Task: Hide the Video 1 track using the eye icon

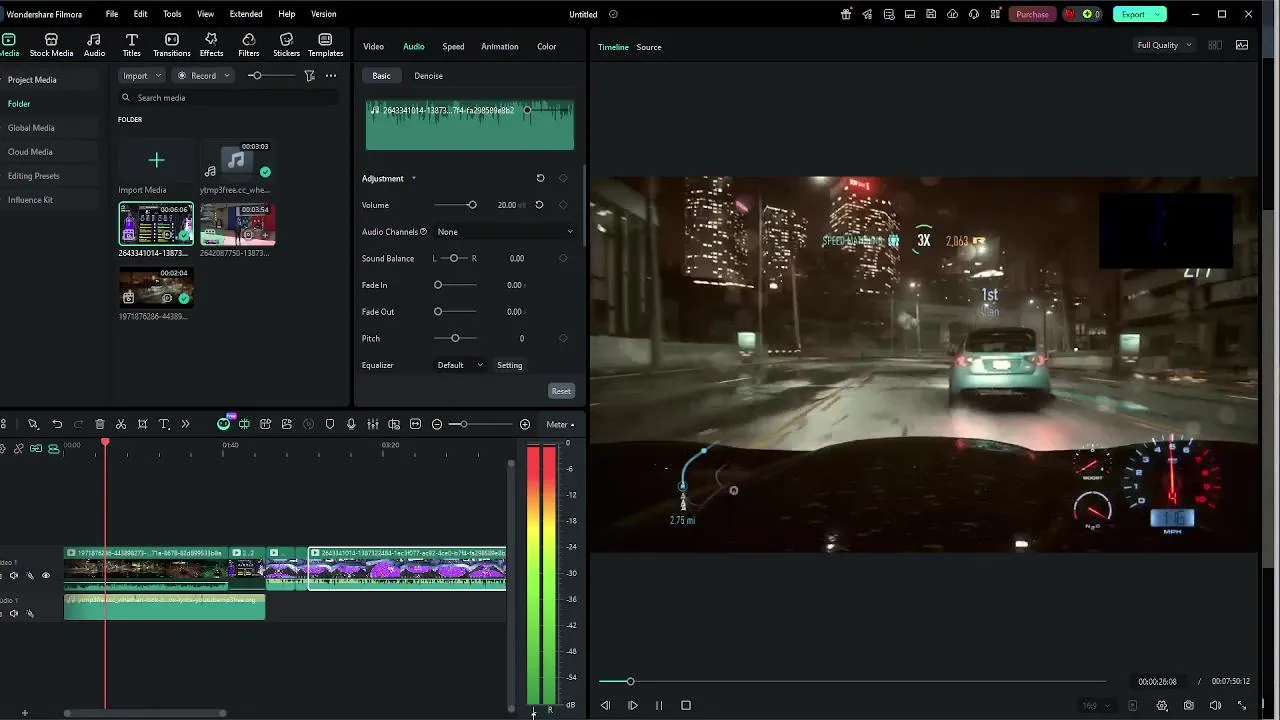Action: click(x=45, y=576)
